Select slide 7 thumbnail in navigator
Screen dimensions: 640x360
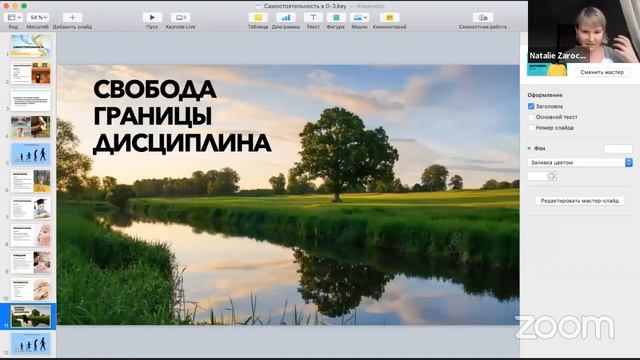(31, 208)
